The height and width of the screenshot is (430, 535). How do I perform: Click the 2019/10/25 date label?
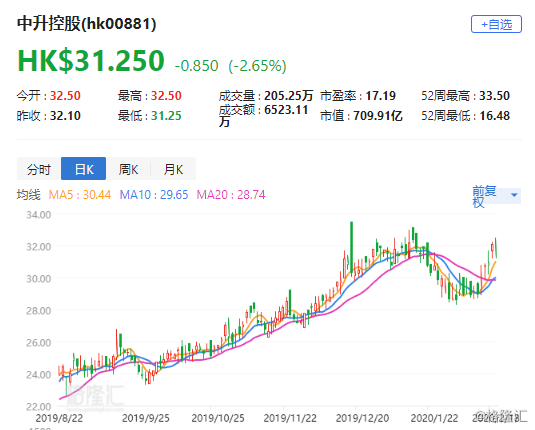(x=218, y=418)
